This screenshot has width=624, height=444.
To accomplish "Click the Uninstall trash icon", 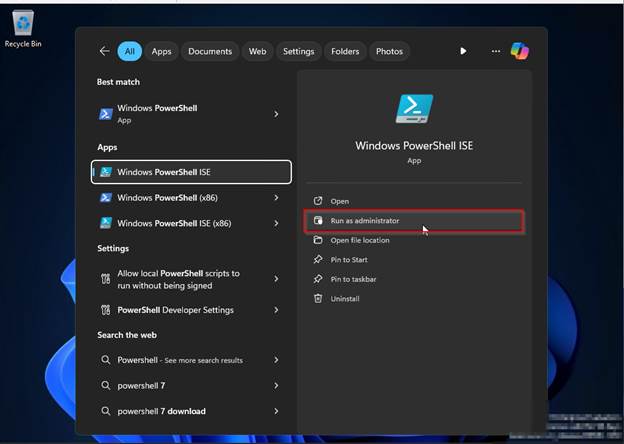I will tap(318, 299).
